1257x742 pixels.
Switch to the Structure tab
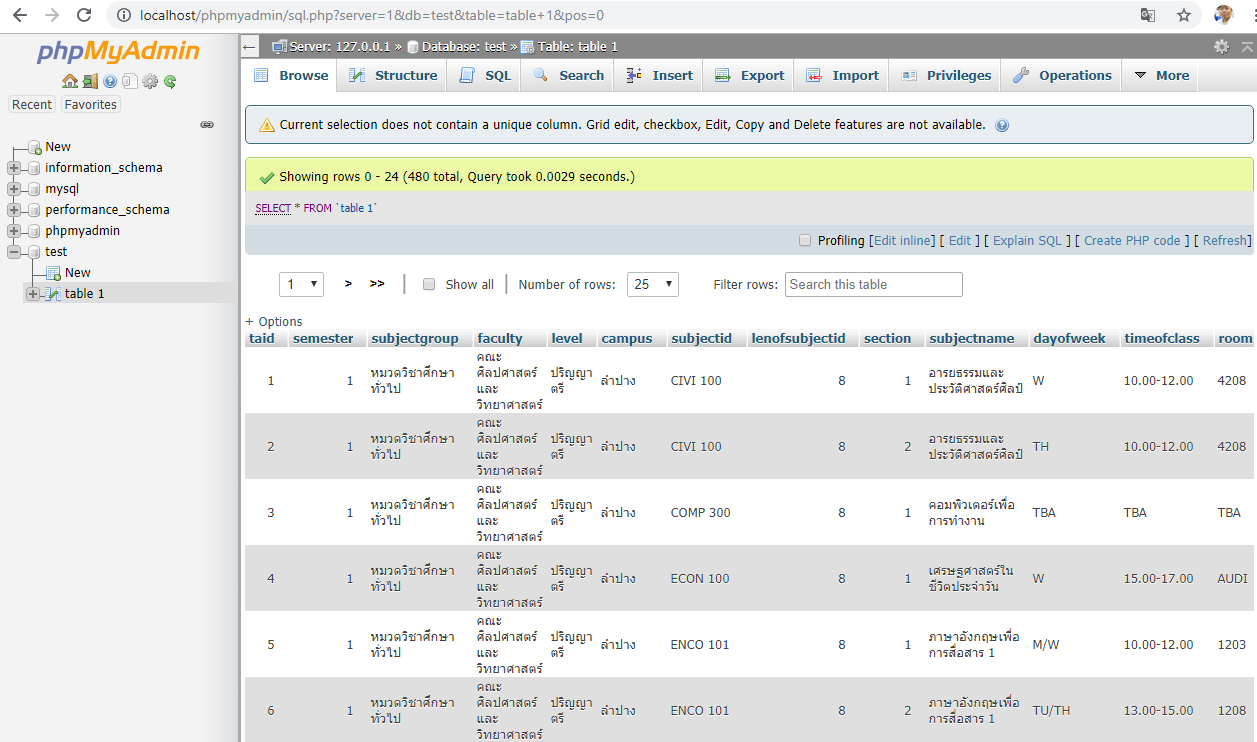393,76
